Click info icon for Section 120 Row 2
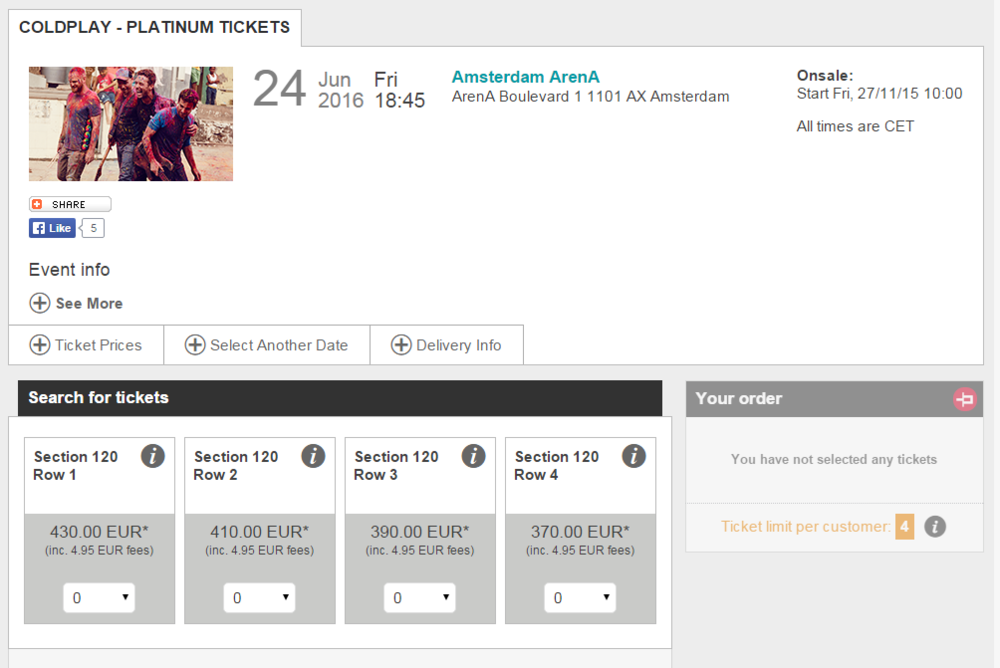Viewport: 1000px width, 668px height. pyautogui.click(x=313, y=456)
